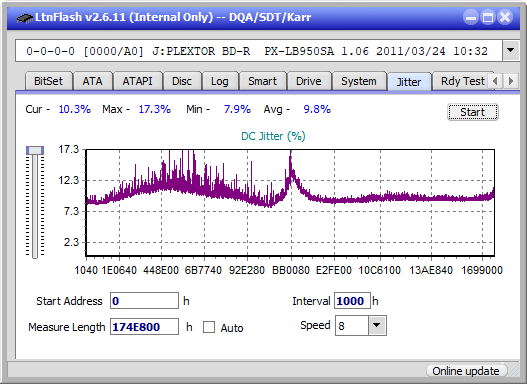Click the DC Jitter (%) chart title
Viewport: 527px width, 384px height.
[273, 136]
